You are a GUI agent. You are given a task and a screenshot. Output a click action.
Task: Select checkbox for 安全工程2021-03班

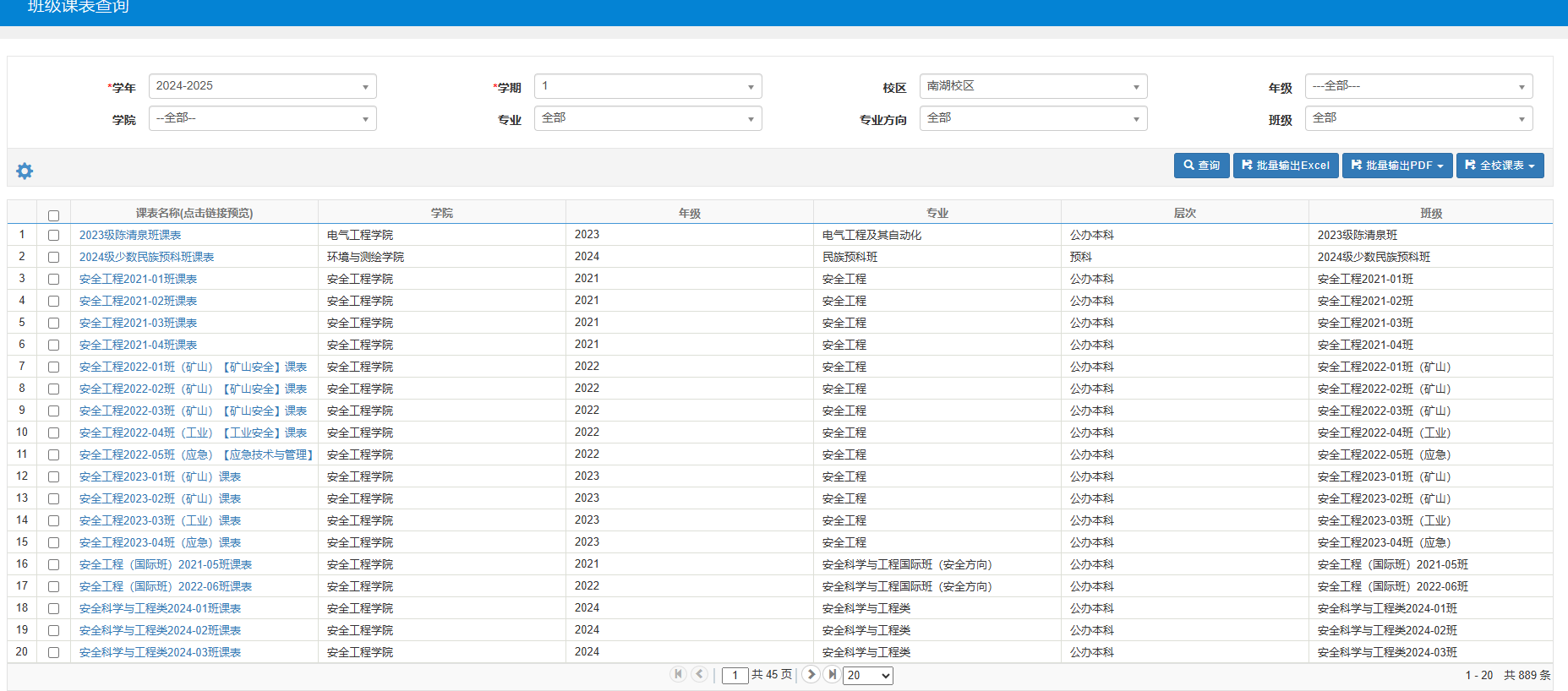tap(53, 323)
